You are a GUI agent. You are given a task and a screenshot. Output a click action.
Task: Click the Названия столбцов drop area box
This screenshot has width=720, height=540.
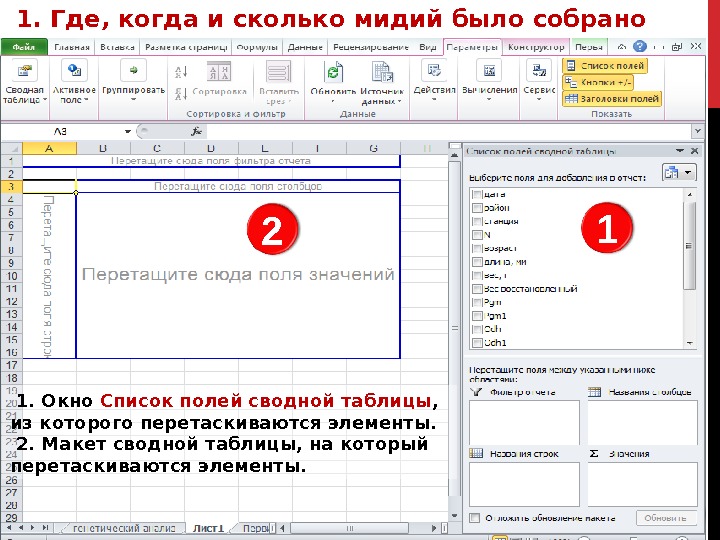[642, 422]
